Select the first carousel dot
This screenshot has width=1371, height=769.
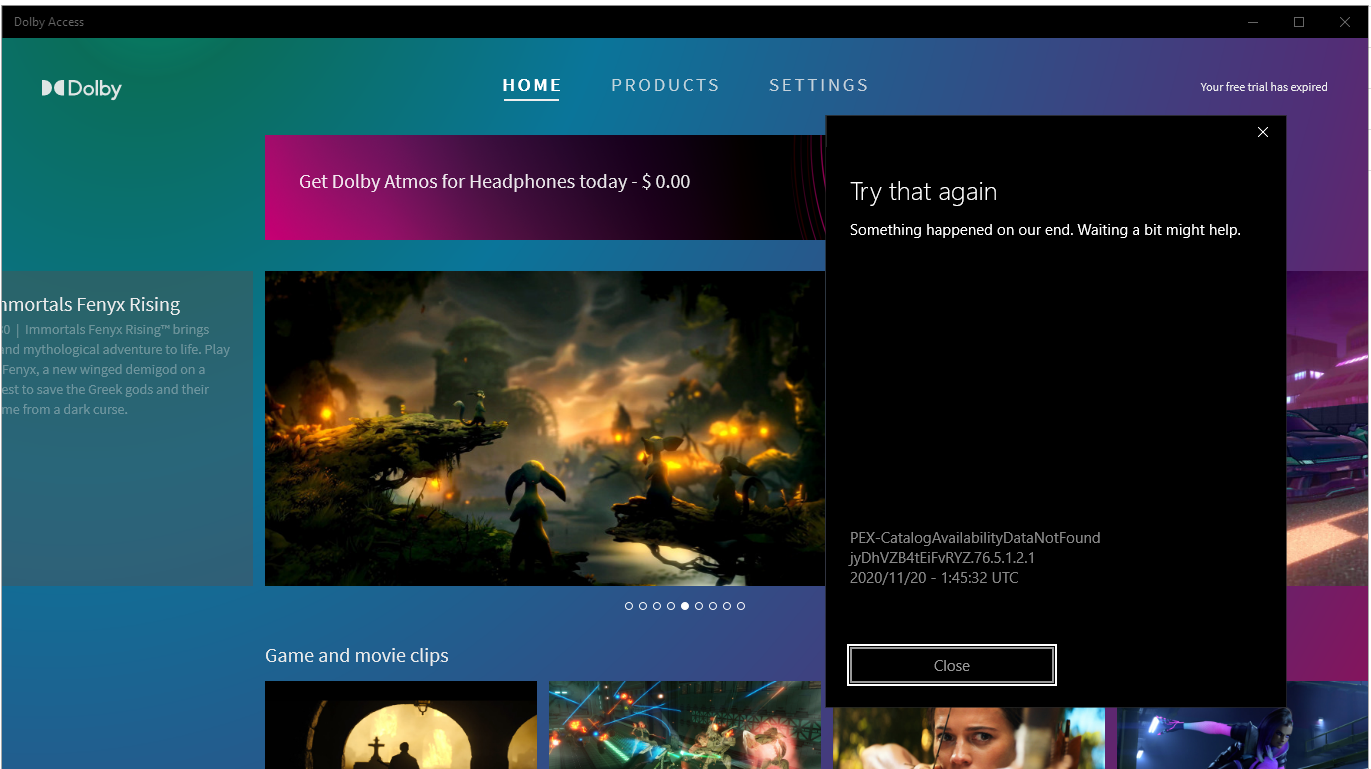pyautogui.click(x=629, y=606)
